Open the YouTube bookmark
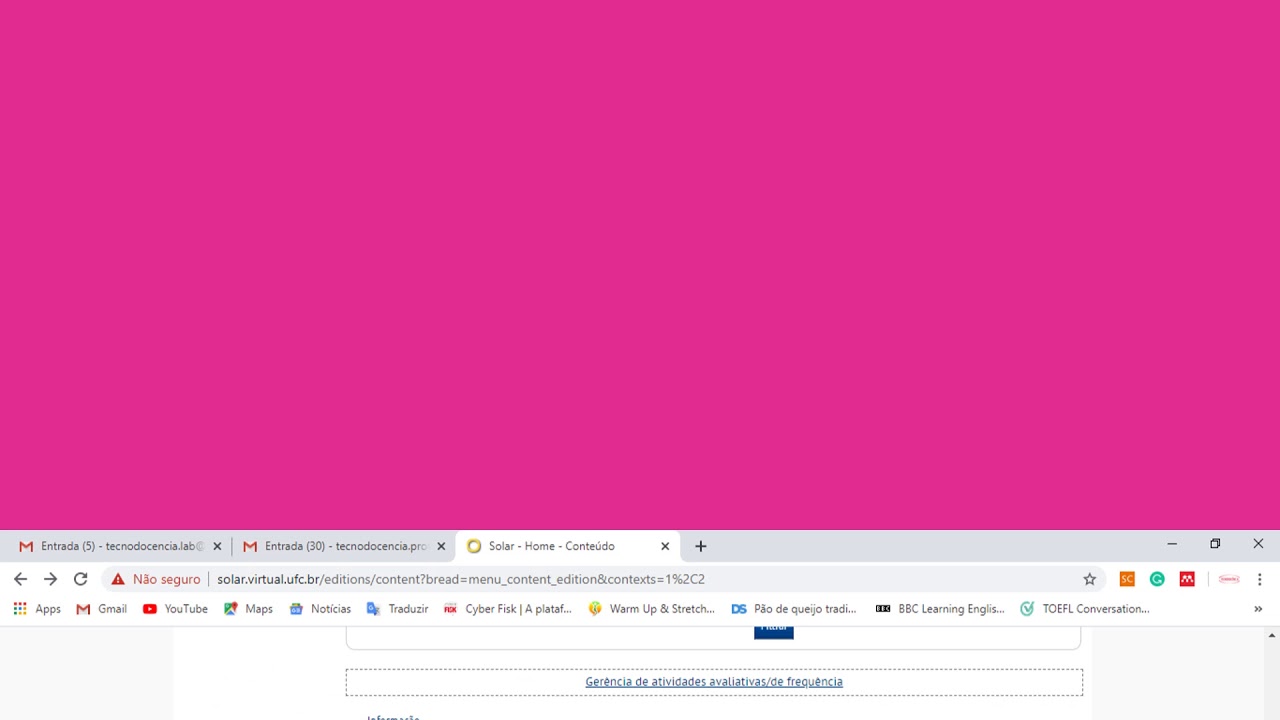This screenshot has width=1280, height=720. pos(175,608)
